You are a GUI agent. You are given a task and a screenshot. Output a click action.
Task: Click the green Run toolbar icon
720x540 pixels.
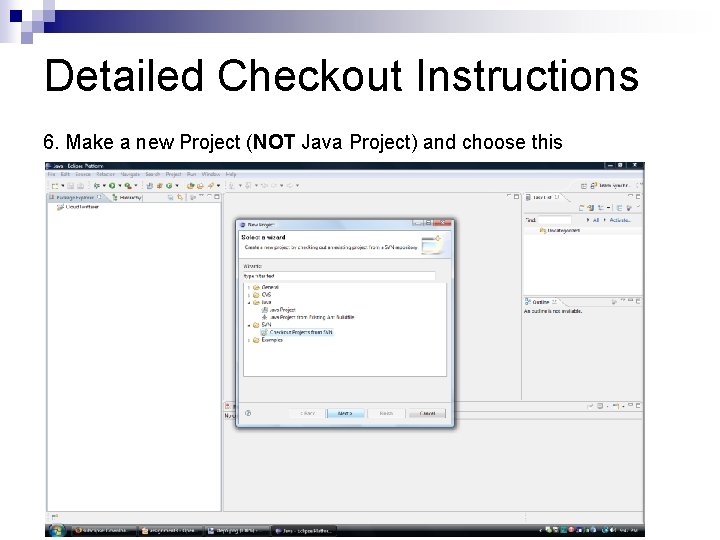point(112,186)
